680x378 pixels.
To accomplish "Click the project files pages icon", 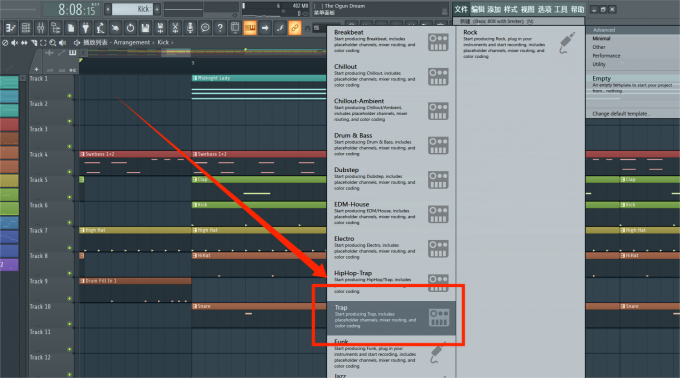I will (71, 28).
